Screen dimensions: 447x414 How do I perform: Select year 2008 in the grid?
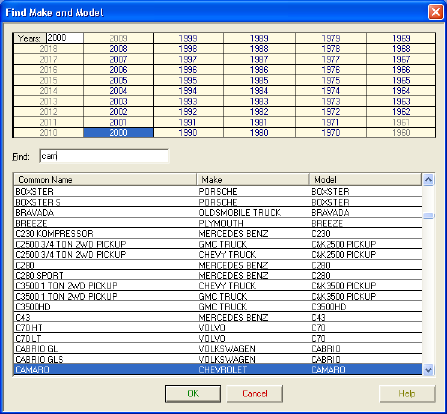[118, 49]
